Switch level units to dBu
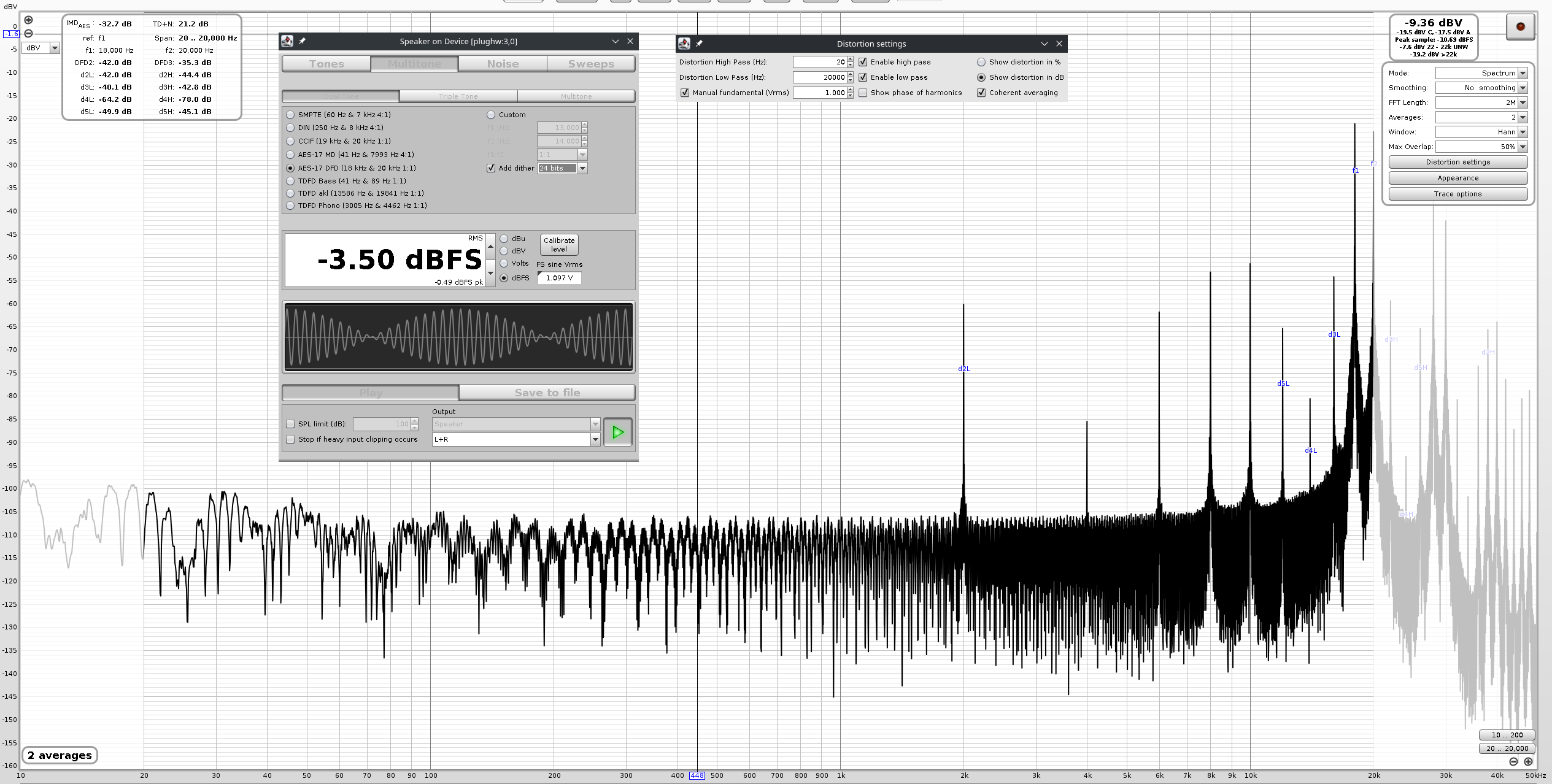 504,239
